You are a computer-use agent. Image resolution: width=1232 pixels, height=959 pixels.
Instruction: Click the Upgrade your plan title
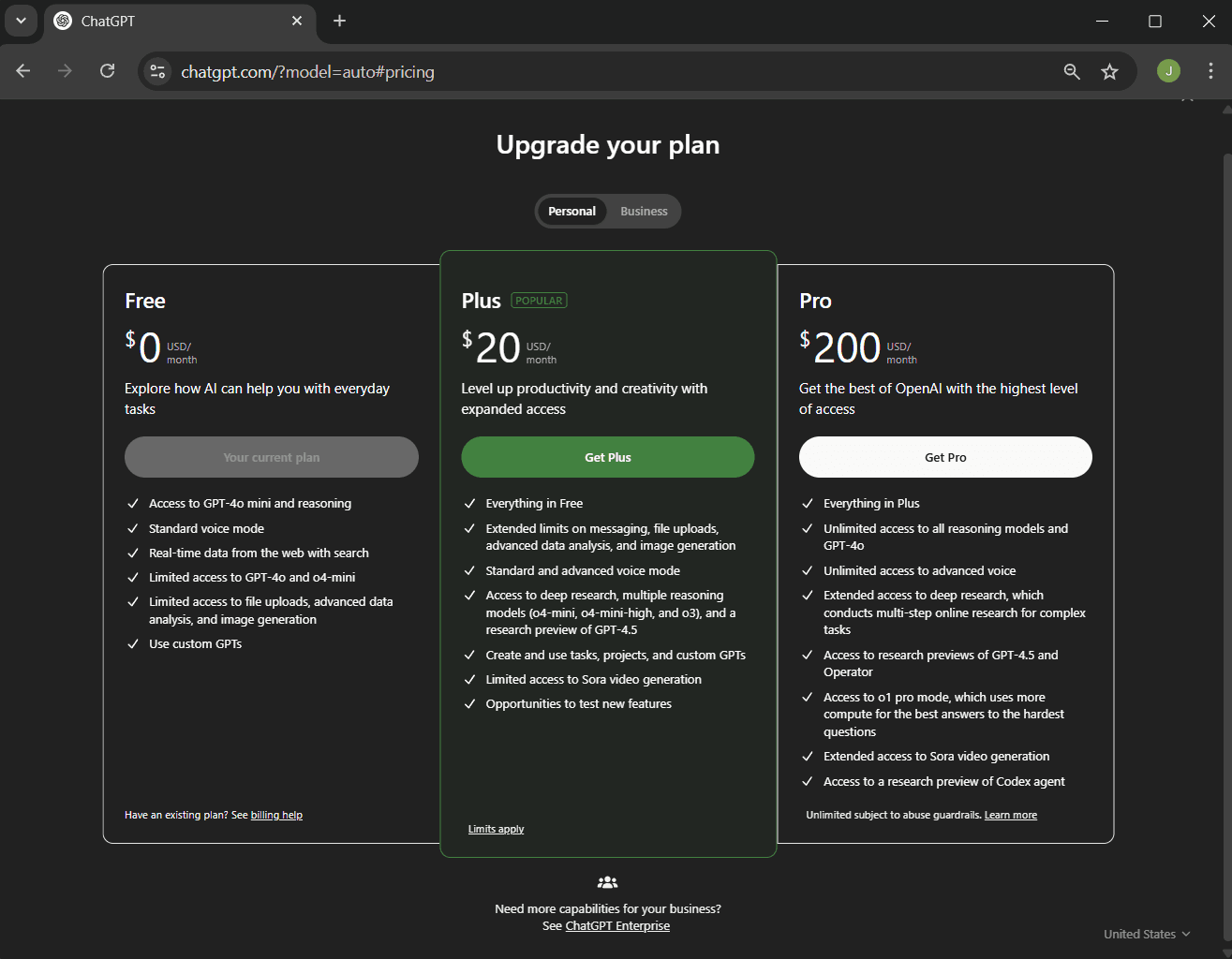[x=608, y=144]
